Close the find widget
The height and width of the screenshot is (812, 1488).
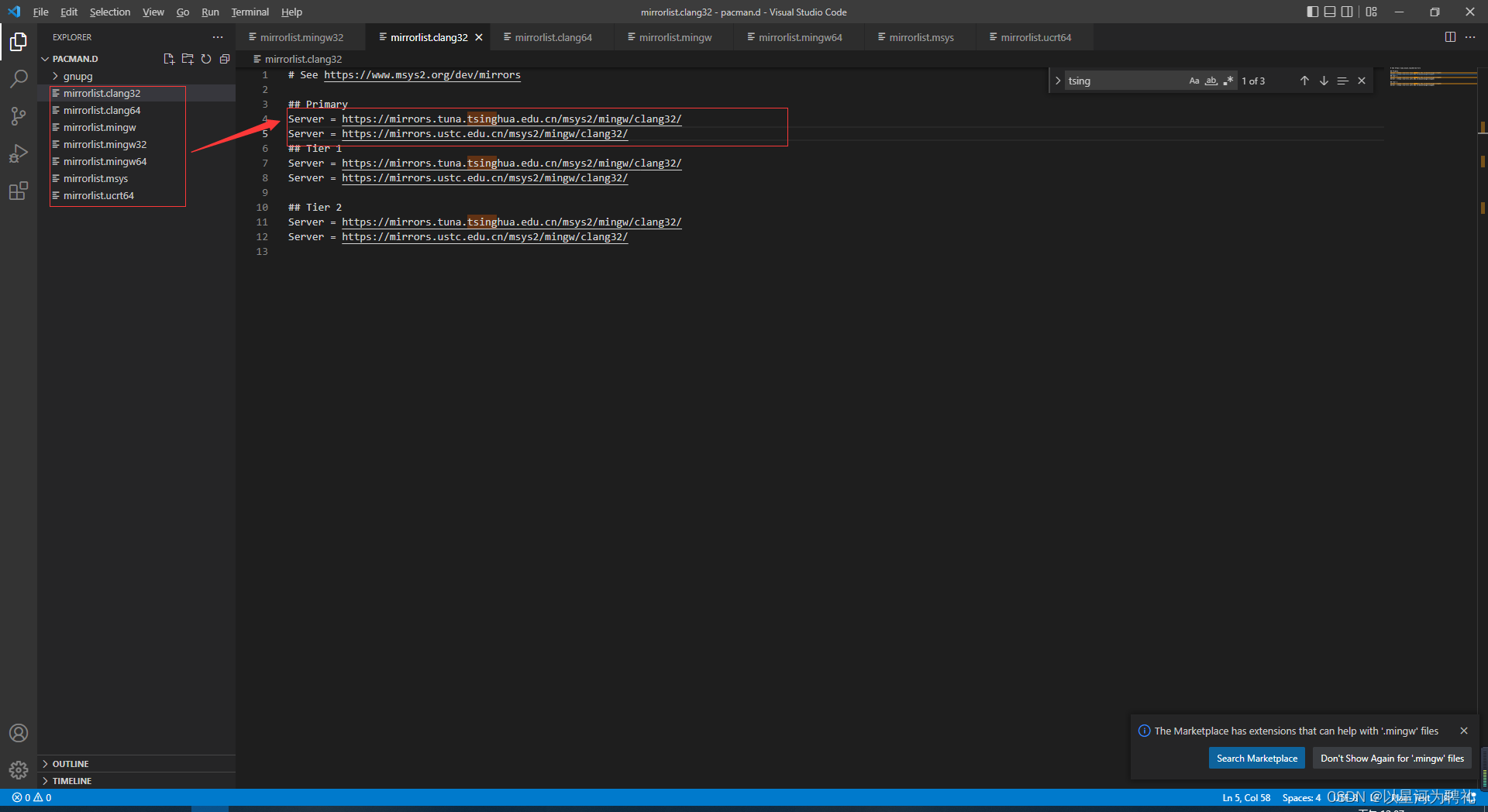pos(1362,81)
